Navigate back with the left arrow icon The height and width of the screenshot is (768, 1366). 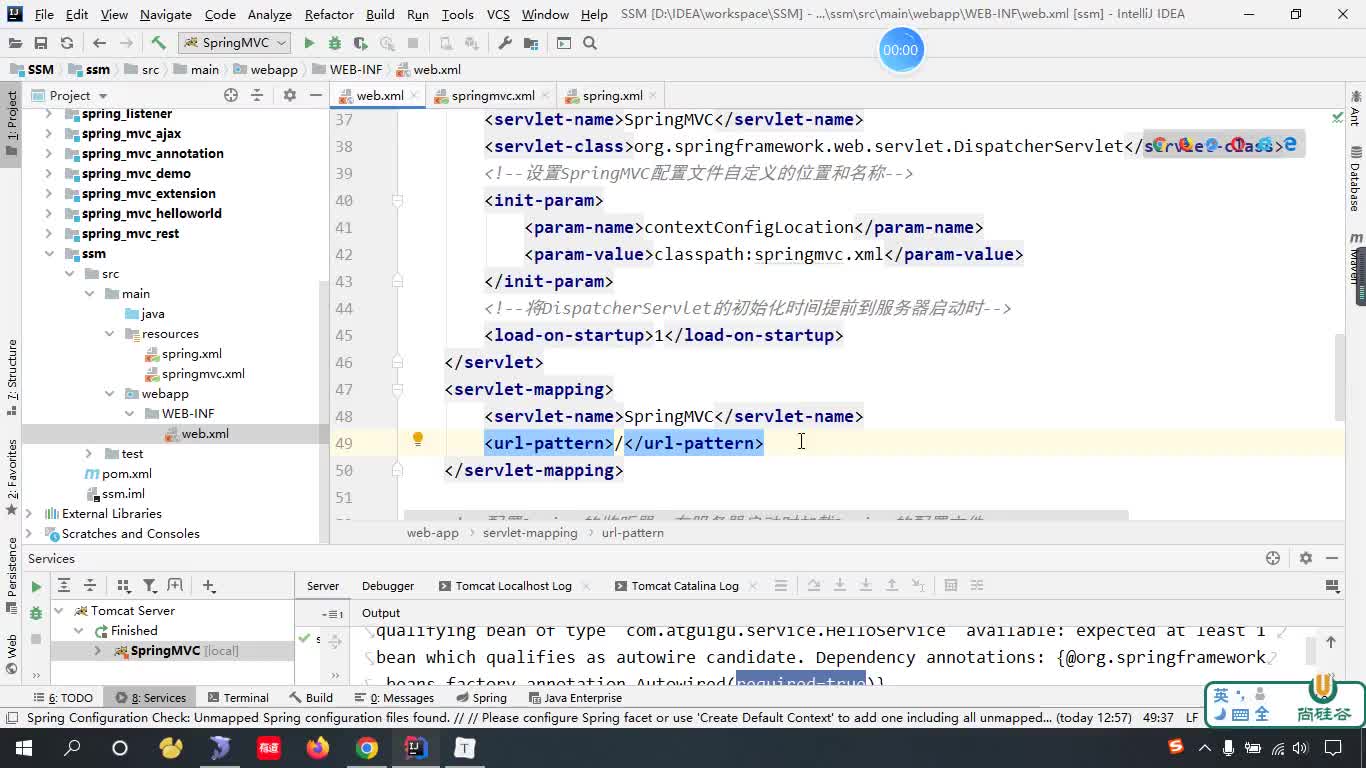99,43
